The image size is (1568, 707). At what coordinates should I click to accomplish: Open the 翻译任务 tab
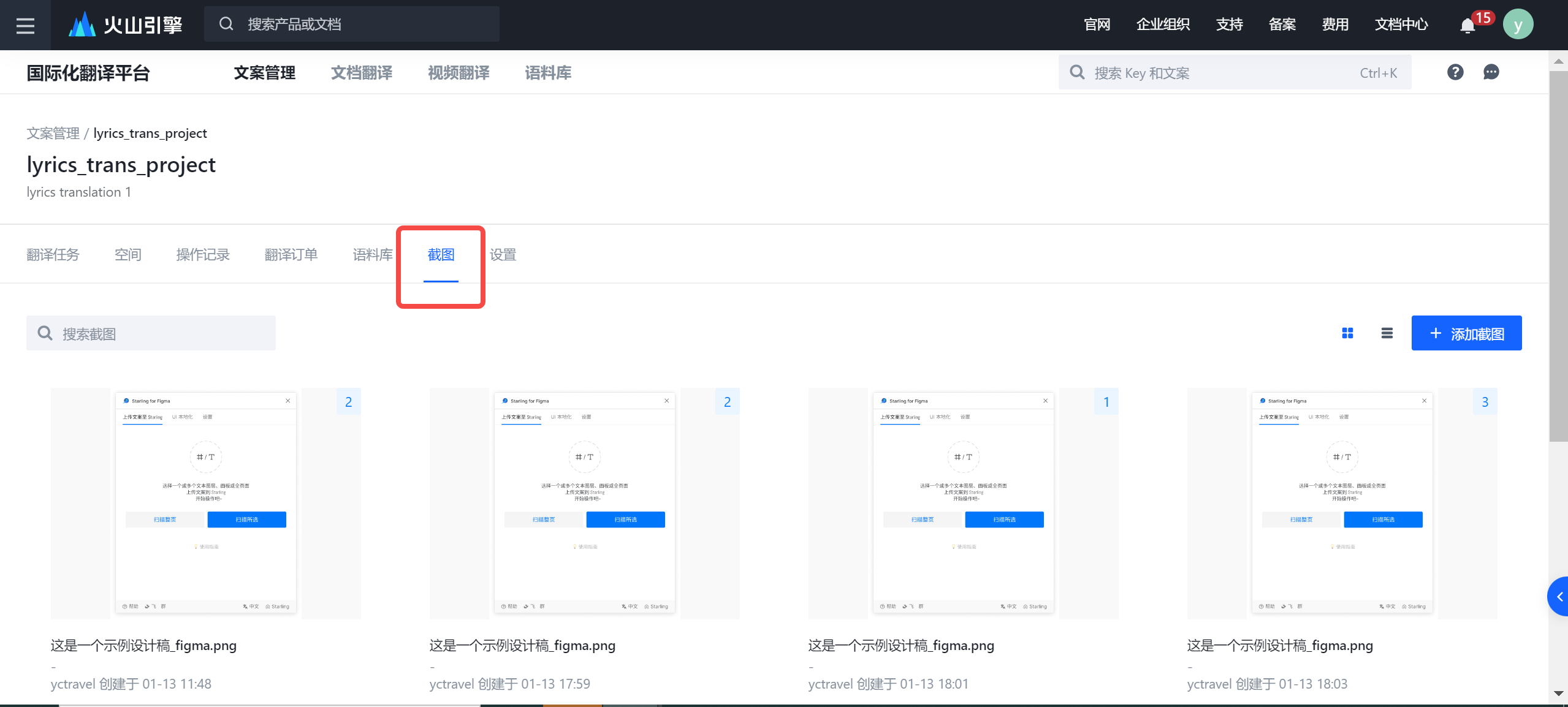pyautogui.click(x=53, y=255)
